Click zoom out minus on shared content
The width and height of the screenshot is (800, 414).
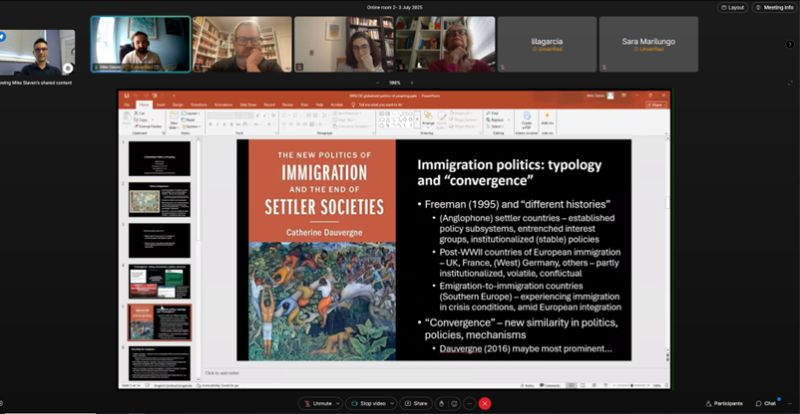tap(380, 82)
